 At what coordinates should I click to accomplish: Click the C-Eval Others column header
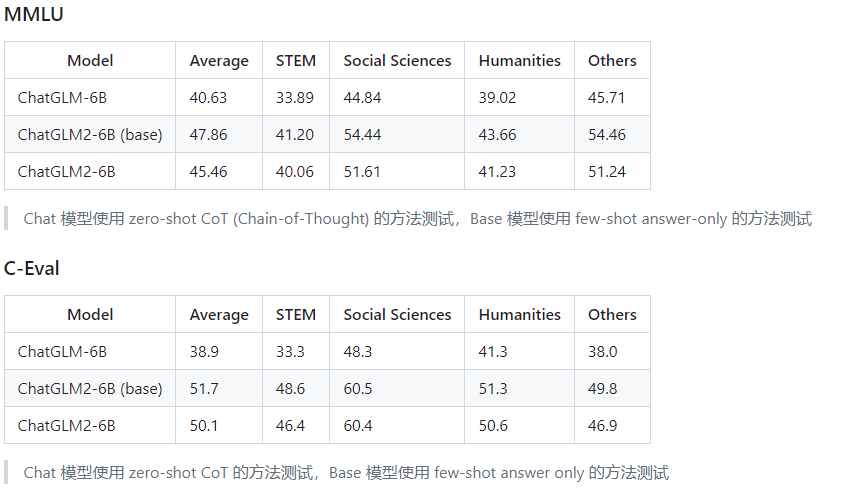click(x=612, y=314)
